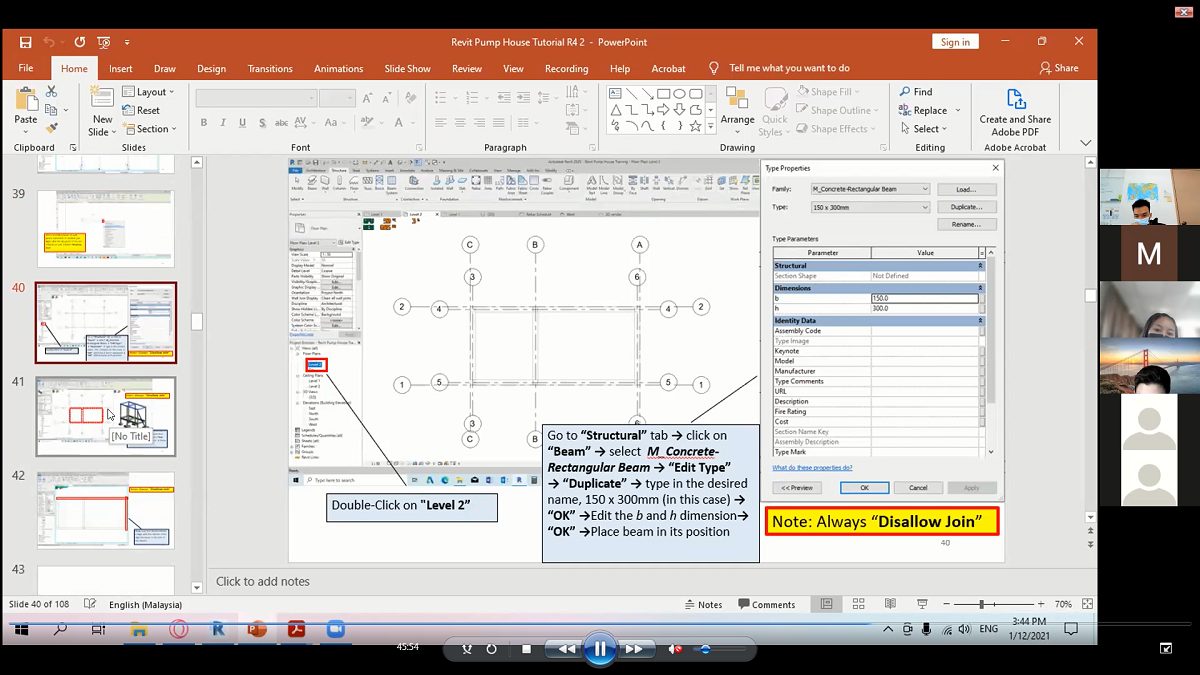The height and width of the screenshot is (675, 1200).
Task: Stop the video with the stop icon
Action: tap(527, 649)
